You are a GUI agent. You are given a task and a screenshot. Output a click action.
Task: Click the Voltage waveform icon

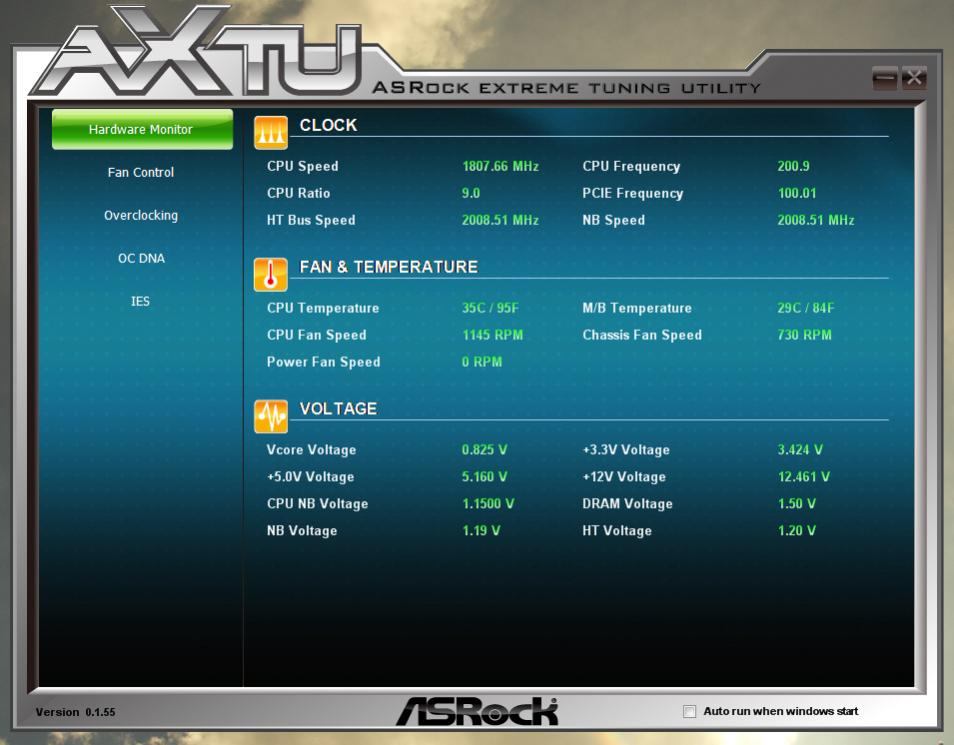(x=271, y=416)
